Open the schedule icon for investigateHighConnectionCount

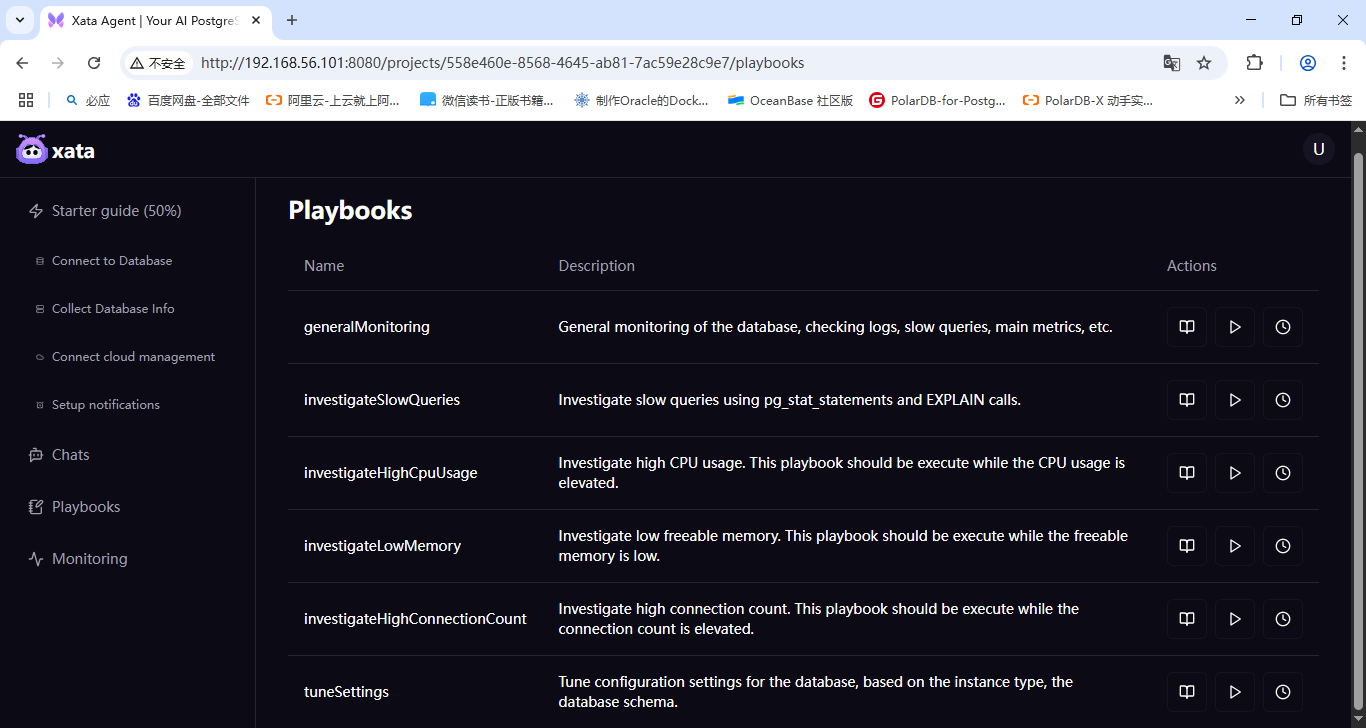pyautogui.click(x=1282, y=618)
